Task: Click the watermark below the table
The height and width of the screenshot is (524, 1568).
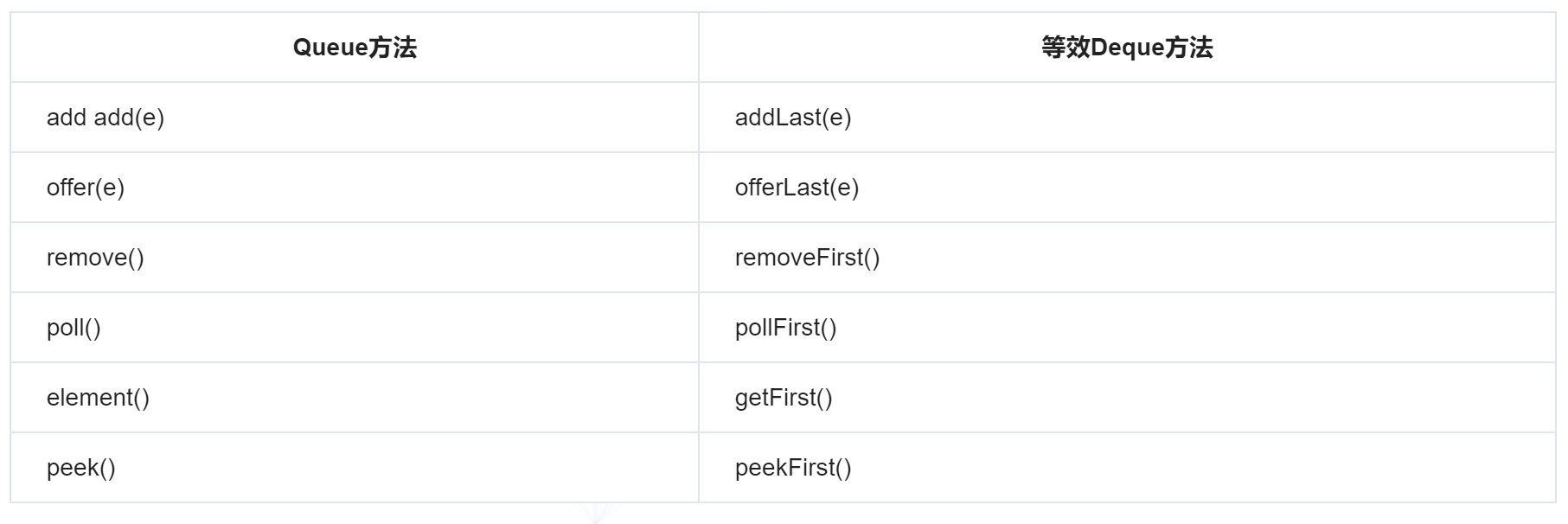Action: point(597,513)
